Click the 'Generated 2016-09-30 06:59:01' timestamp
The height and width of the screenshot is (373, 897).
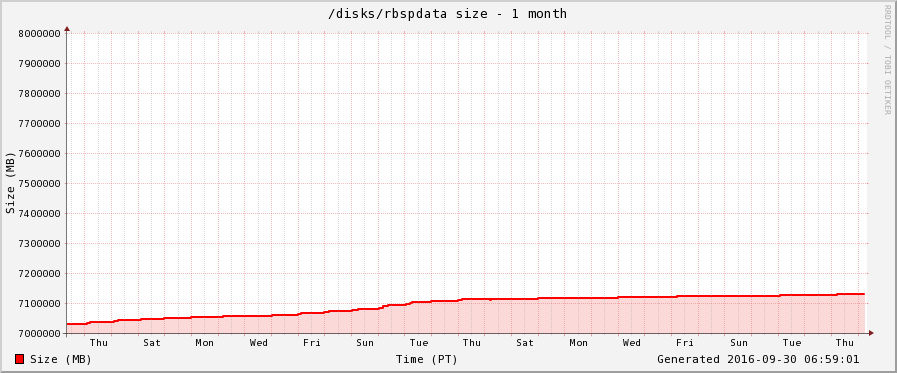(758, 359)
